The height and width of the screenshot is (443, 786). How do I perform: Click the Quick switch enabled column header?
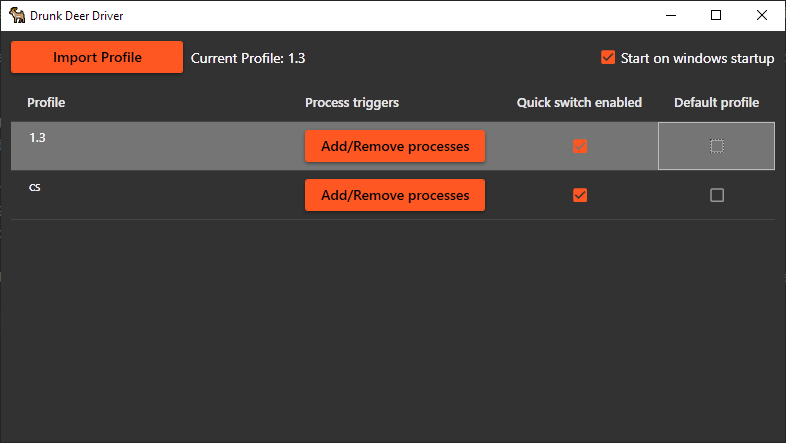(579, 103)
